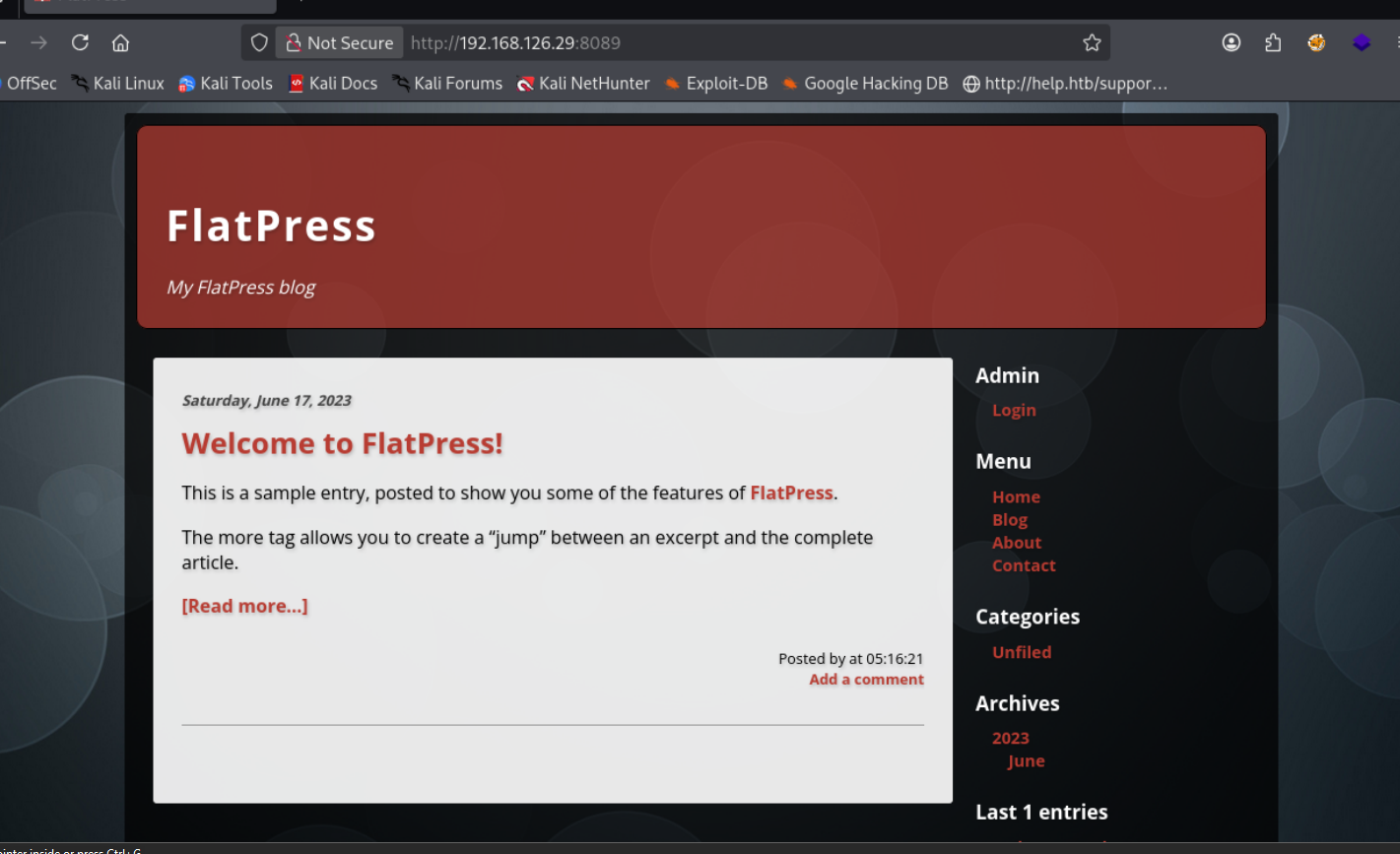Image resolution: width=1400 pixels, height=854 pixels.
Task: Select Contact in the sidebar menu
Action: click(x=1024, y=565)
